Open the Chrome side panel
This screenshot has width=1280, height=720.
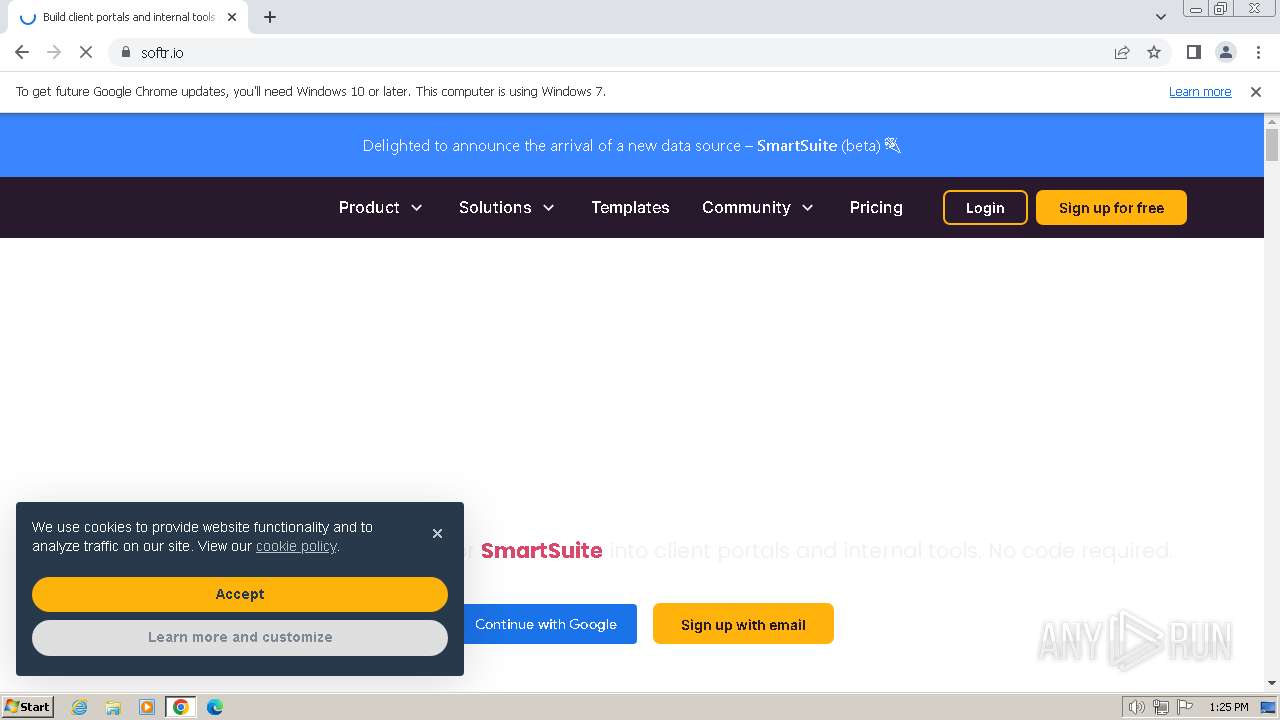(x=1193, y=52)
